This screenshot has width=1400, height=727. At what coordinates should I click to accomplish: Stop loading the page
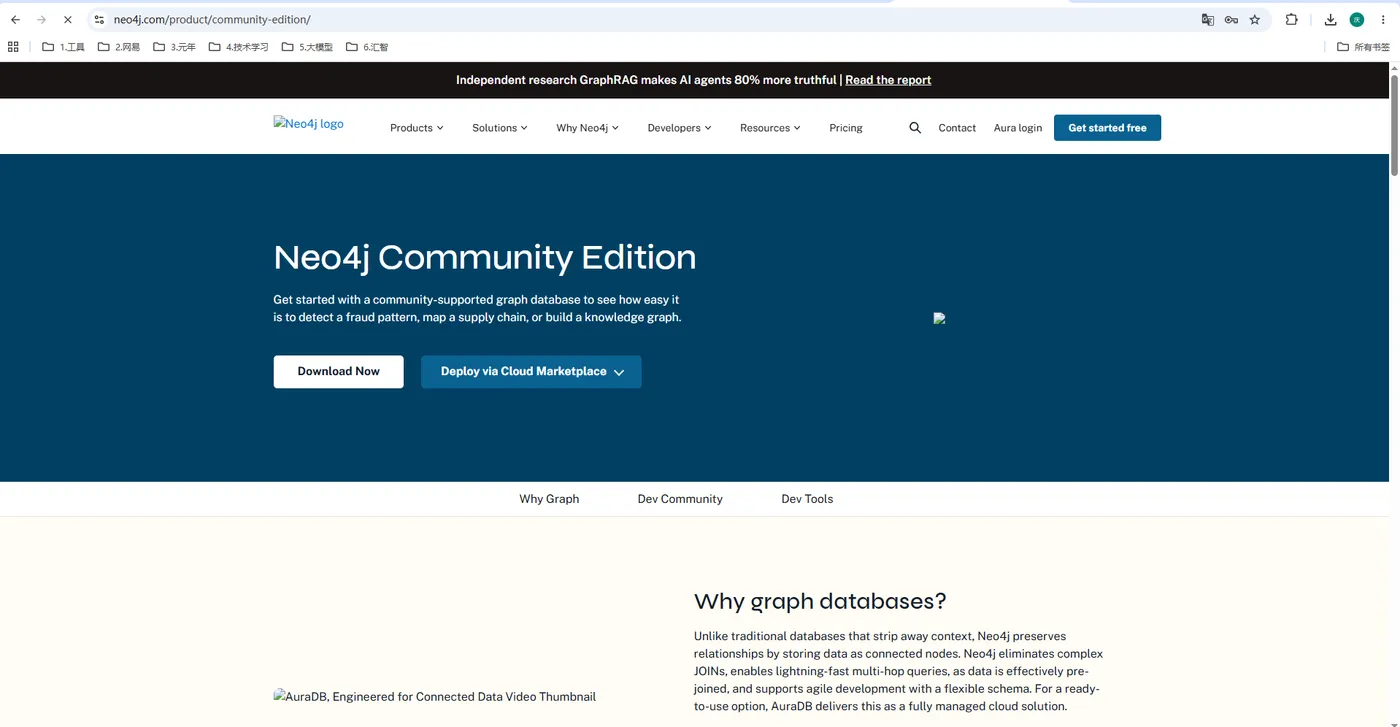click(67, 19)
